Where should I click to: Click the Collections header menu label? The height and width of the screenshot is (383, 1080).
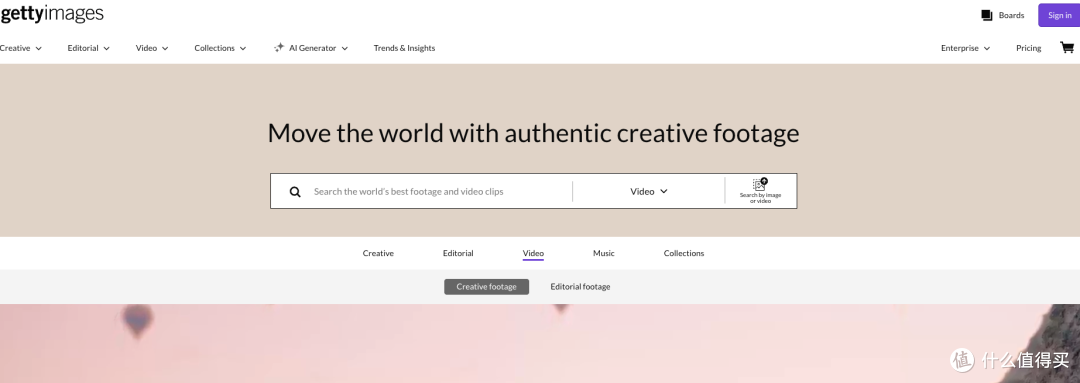(214, 48)
